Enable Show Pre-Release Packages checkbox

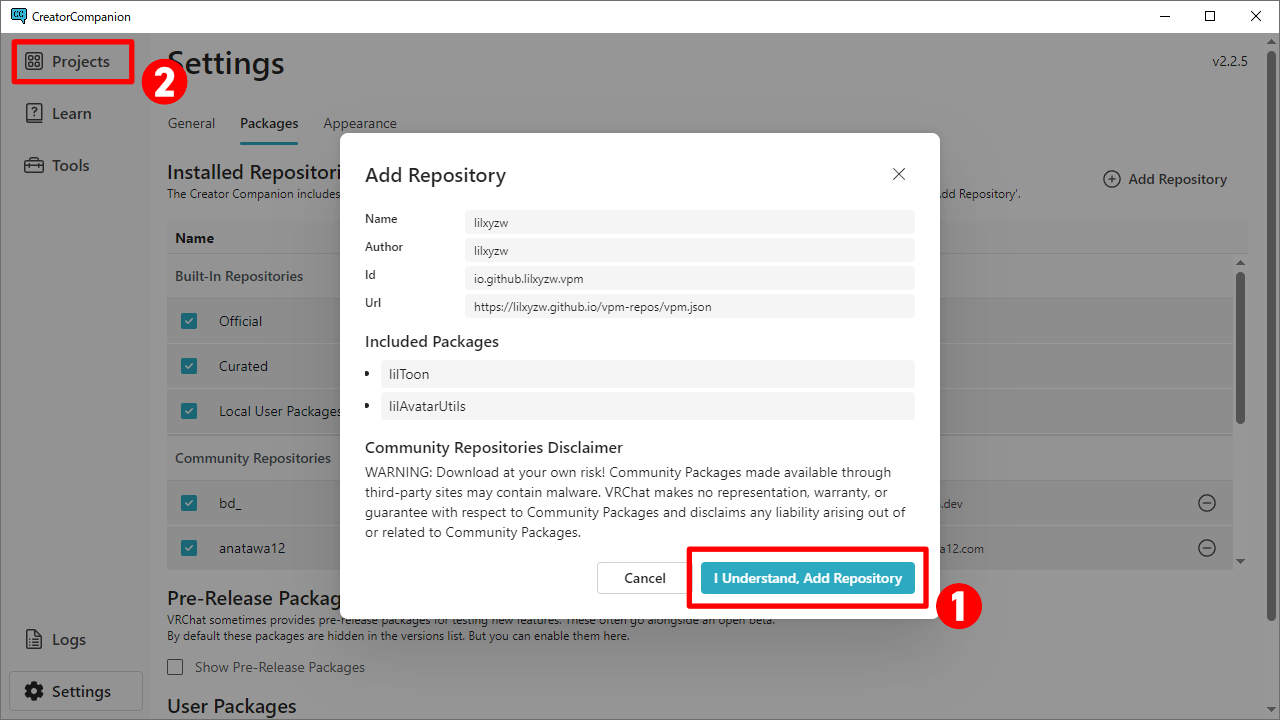click(176, 667)
